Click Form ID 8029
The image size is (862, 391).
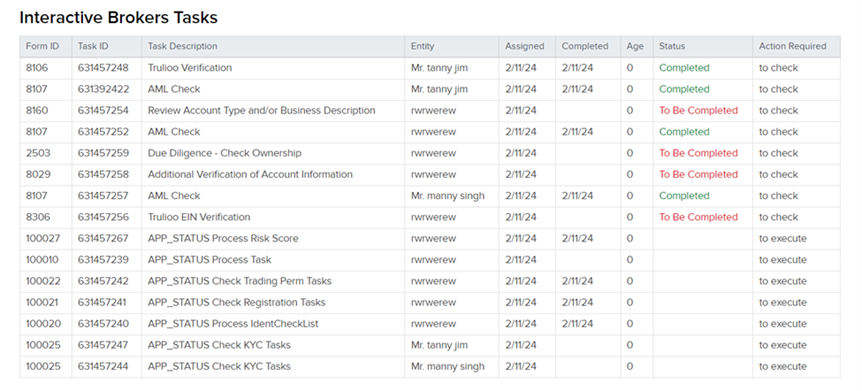tap(38, 174)
